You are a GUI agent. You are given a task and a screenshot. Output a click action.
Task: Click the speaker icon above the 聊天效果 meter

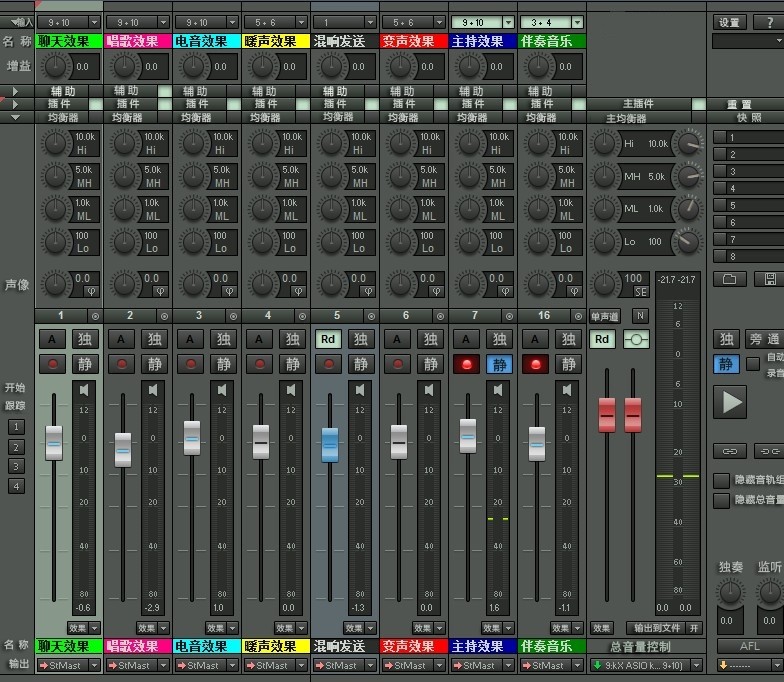[x=84, y=390]
